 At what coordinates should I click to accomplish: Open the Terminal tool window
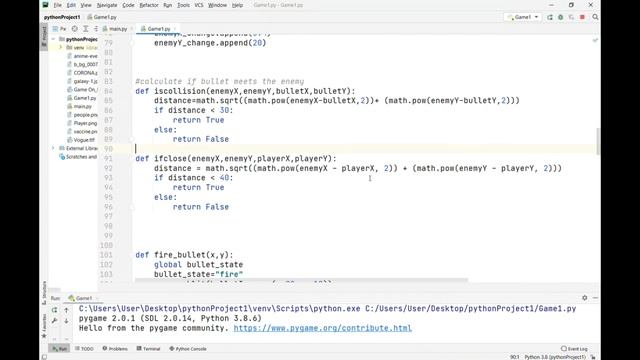click(148, 349)
